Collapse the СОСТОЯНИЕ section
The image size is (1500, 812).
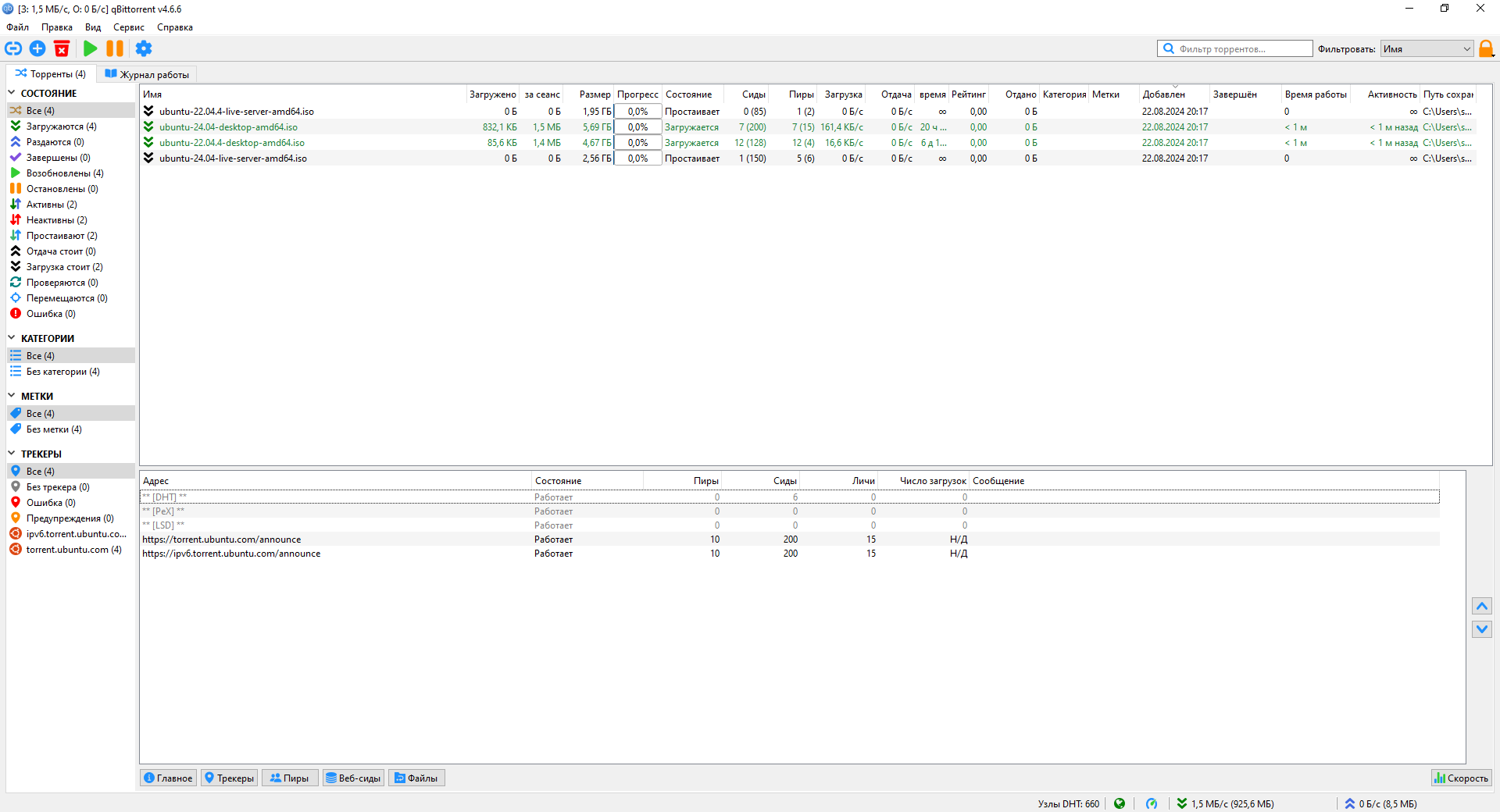coord(12,93)
